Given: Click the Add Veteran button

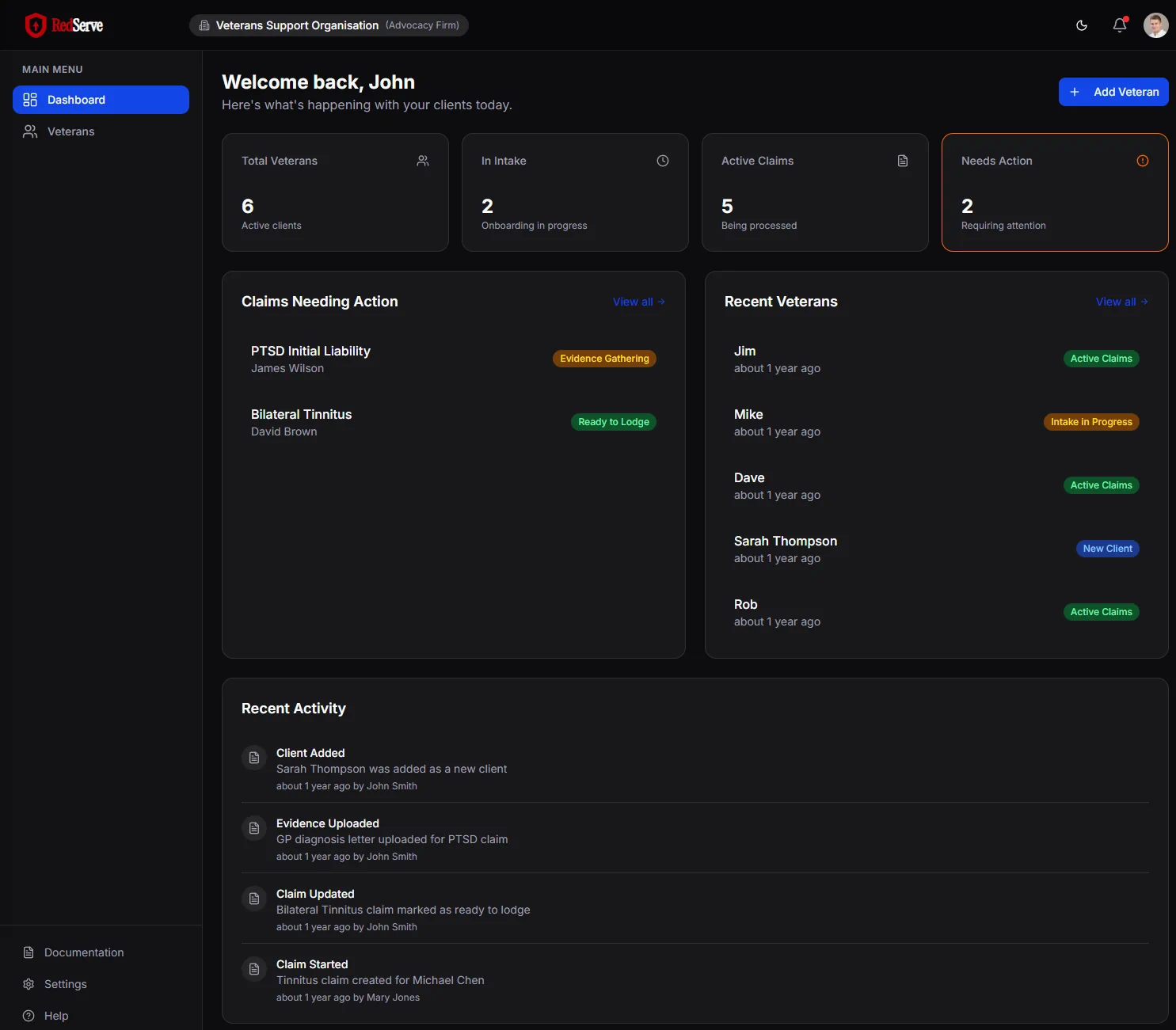Looking at the screenshot, I should click(x=1113, y=92).
